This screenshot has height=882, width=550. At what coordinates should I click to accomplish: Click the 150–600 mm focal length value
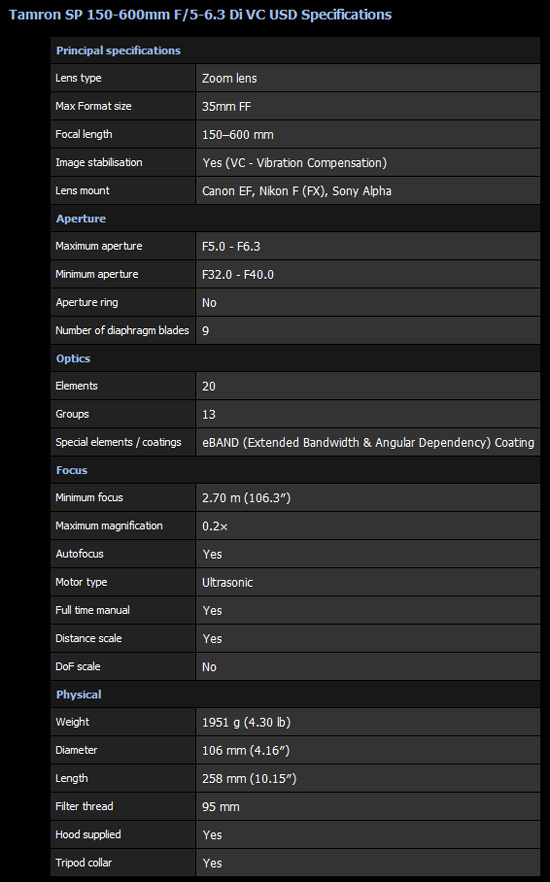tap(238, 135)
